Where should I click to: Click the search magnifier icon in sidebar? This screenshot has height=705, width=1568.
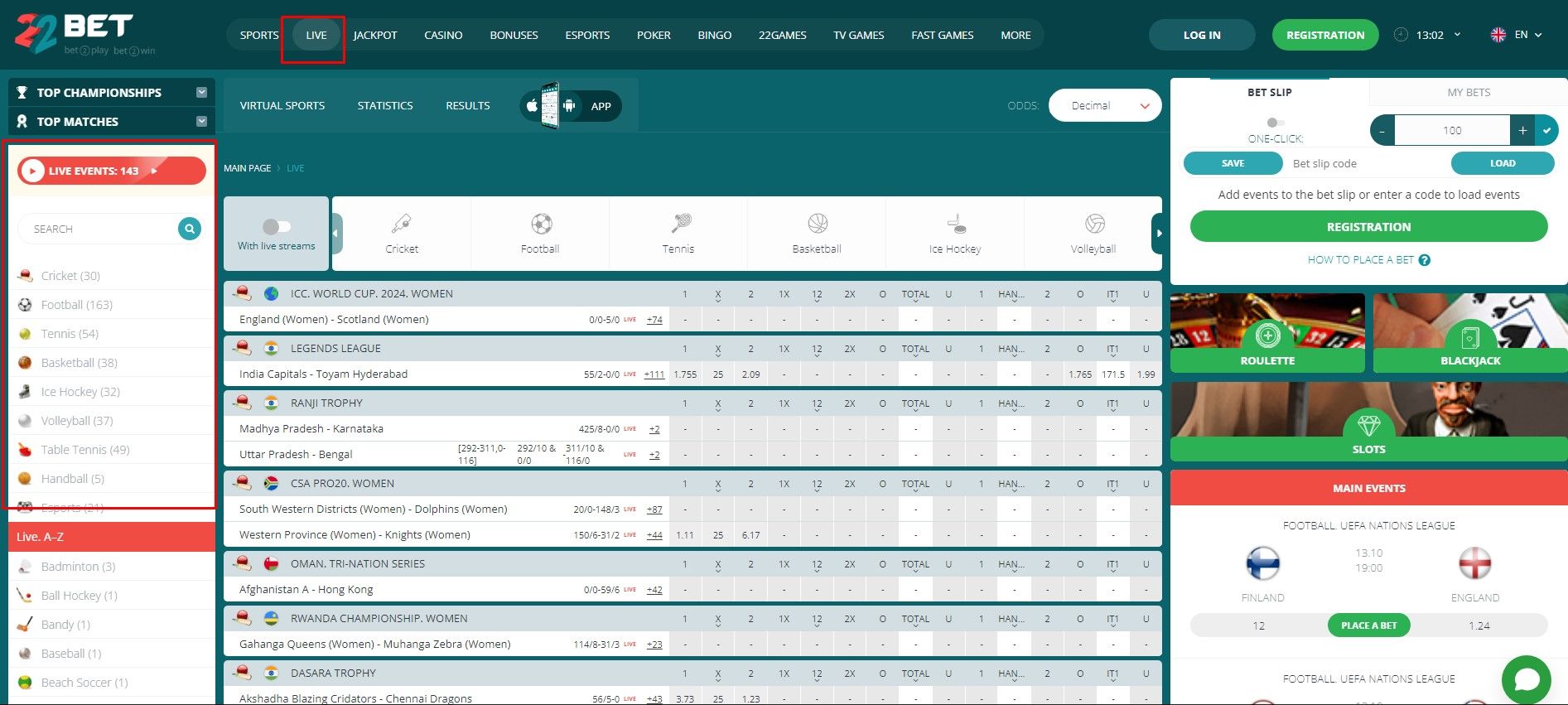[190, 229]
